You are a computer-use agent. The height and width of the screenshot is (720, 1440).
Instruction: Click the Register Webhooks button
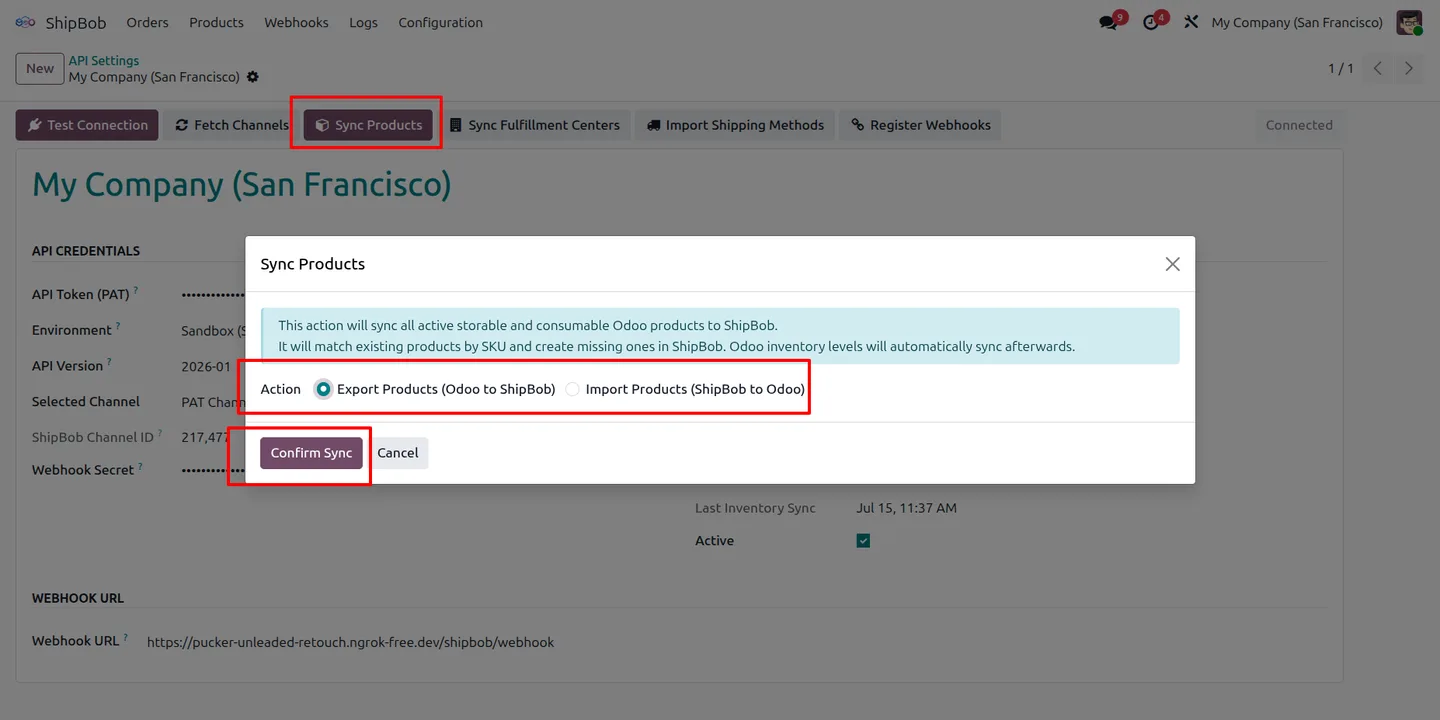tap(920, 125)
